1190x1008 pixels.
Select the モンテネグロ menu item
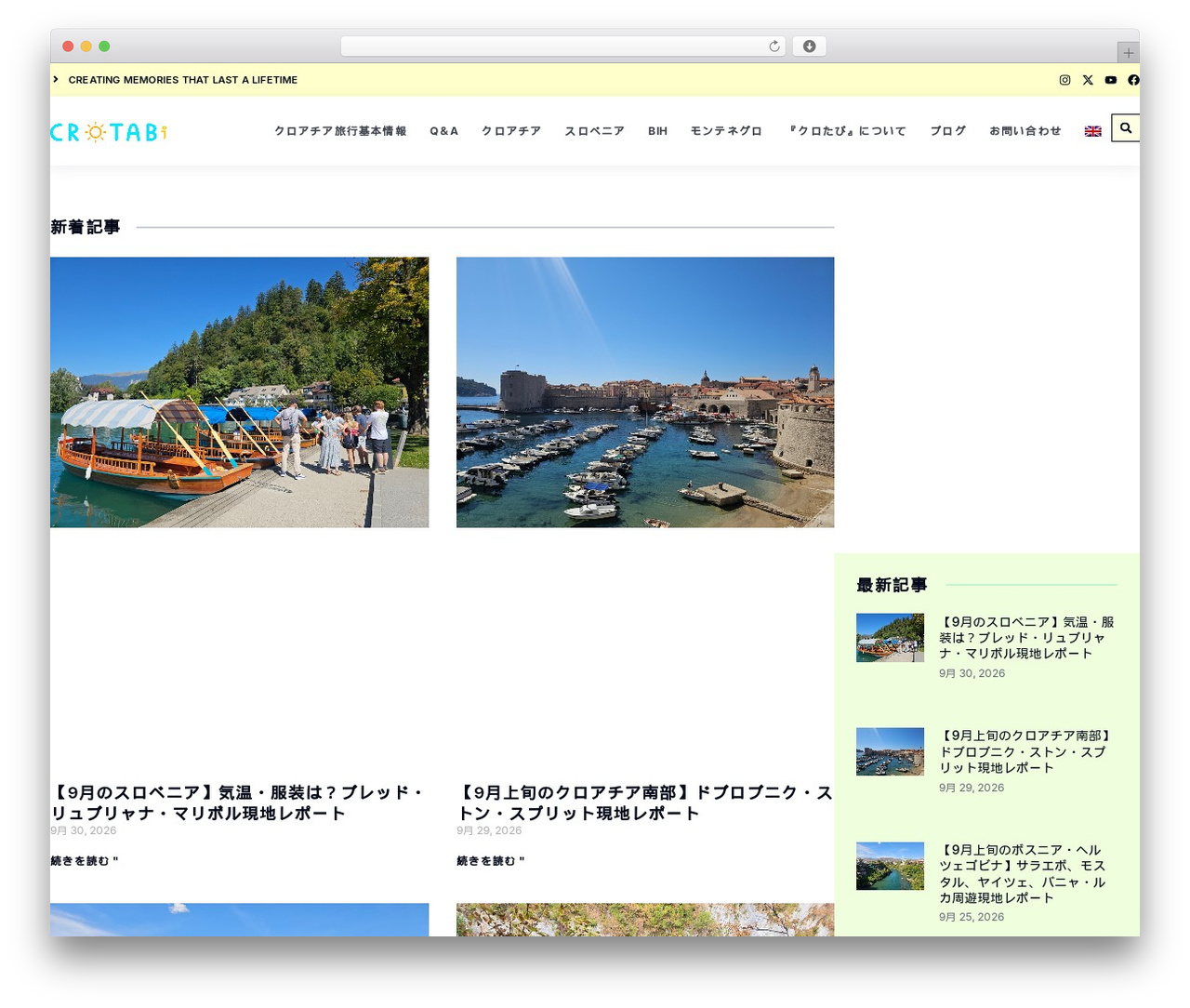tap(726, 131)
